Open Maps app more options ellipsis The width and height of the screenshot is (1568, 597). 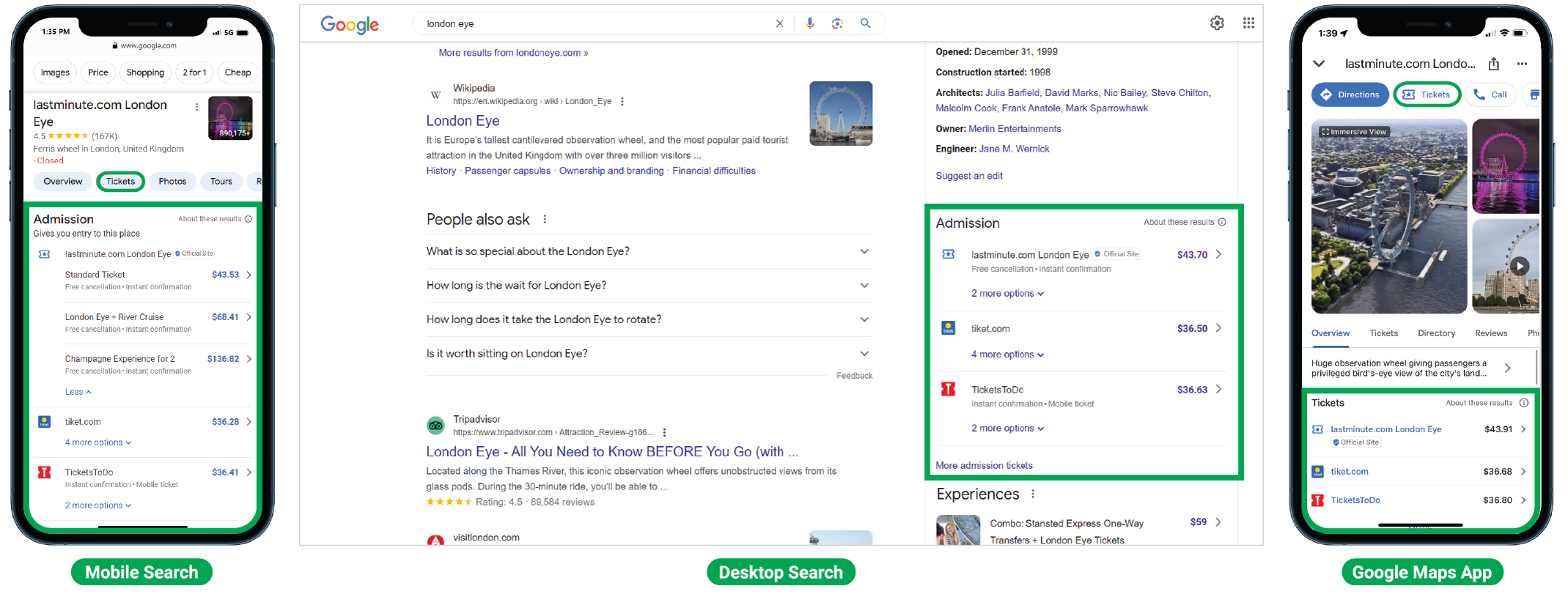tap(1522, 64)
